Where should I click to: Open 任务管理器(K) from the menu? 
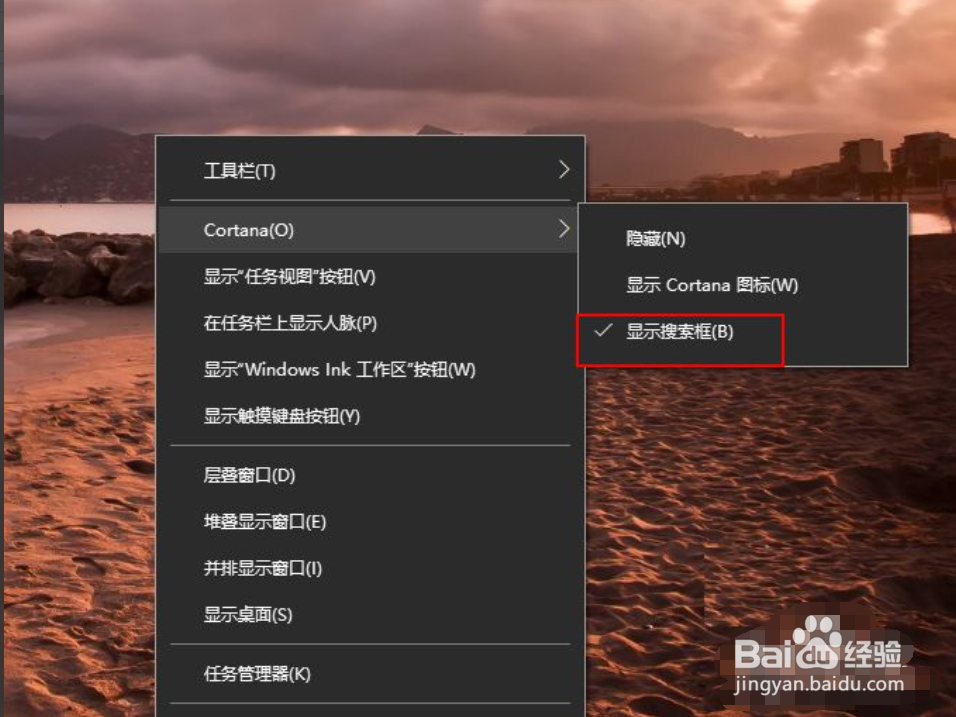370,674
